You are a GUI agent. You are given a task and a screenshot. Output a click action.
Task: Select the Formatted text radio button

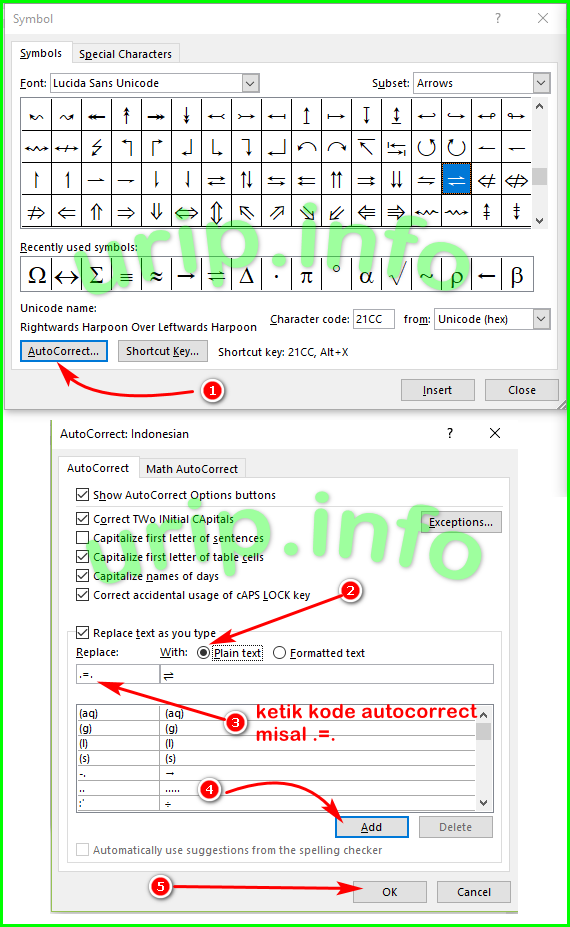[279, 653]
